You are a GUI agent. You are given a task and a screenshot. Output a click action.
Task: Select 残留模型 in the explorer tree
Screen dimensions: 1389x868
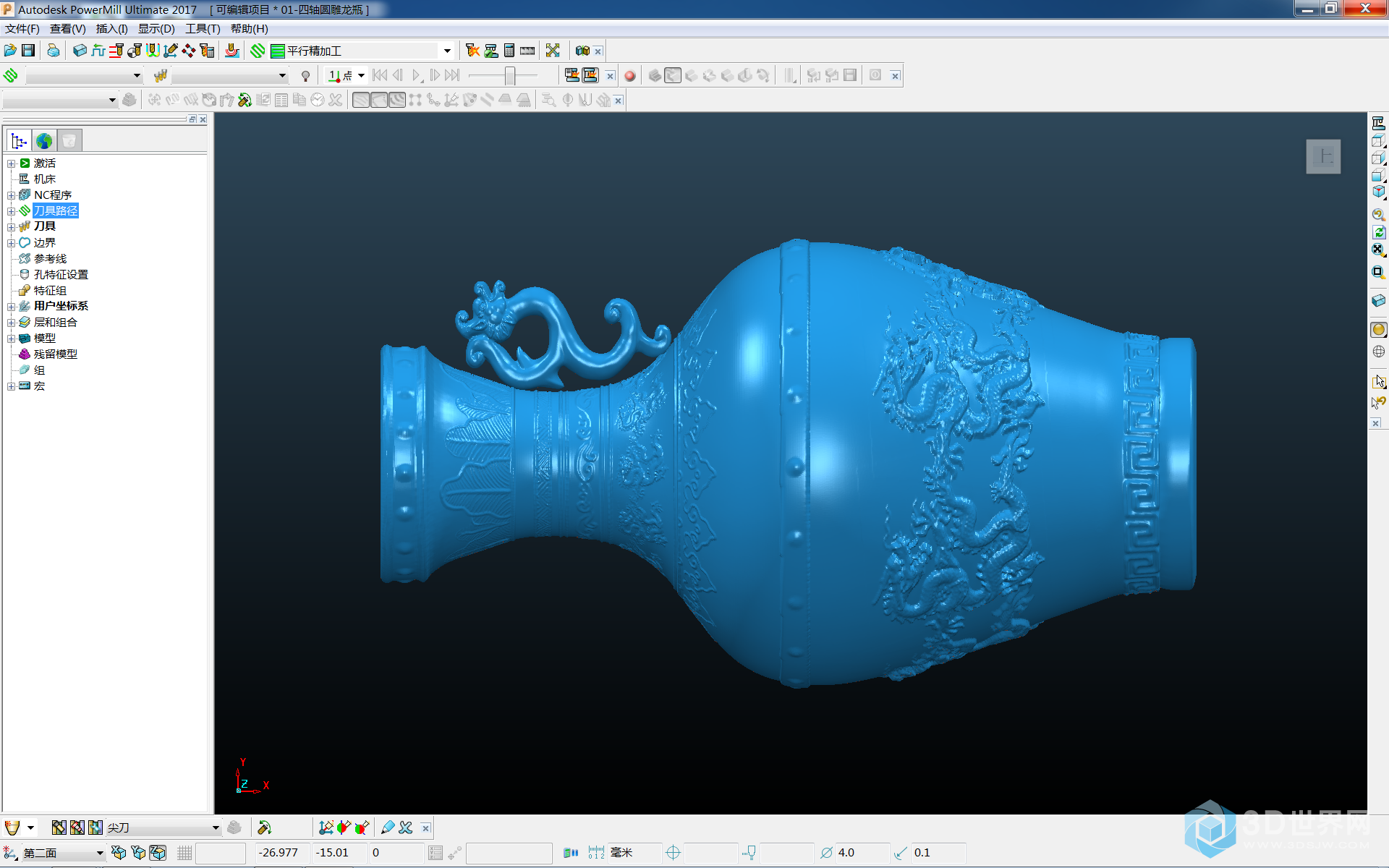pos(56,354)
